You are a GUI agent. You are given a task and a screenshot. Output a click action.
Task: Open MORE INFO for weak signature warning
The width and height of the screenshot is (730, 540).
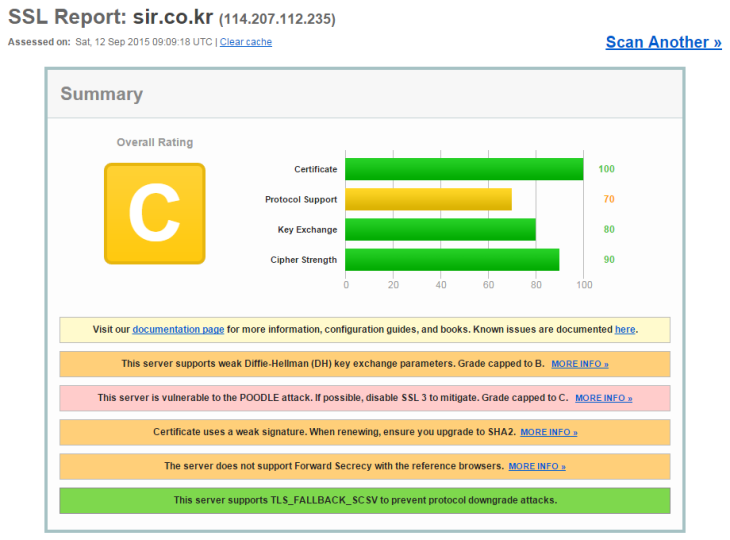548,432
